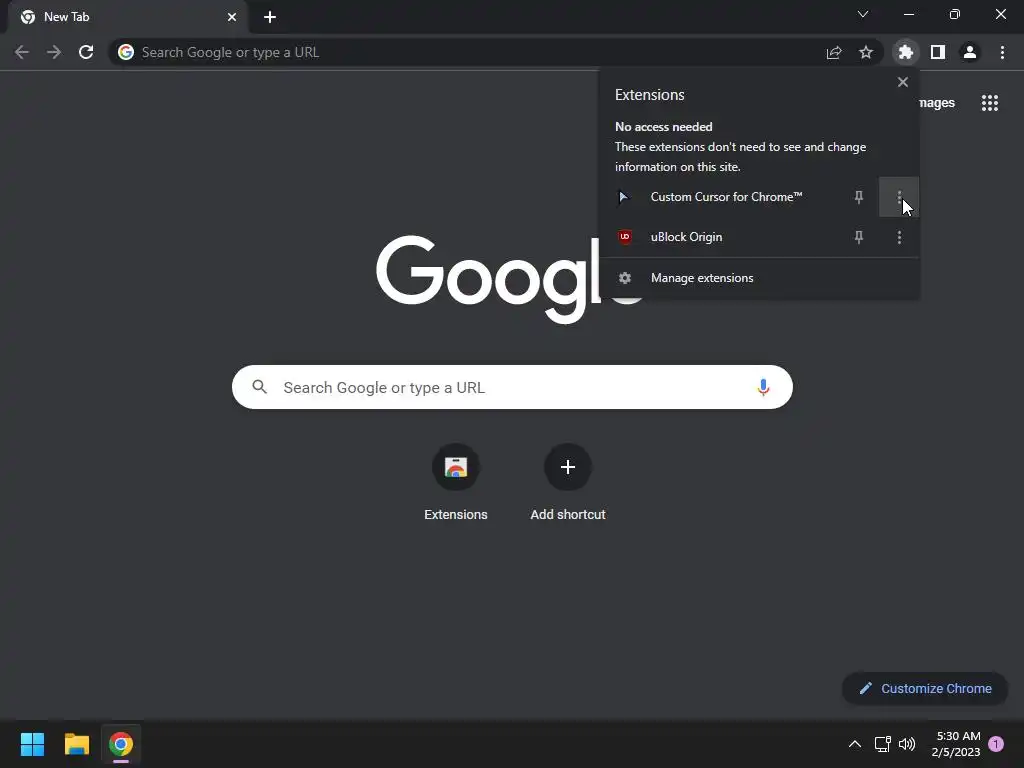Screen dimensions: 1024x768
Task: Open Manage extensions
Action: 759,278
